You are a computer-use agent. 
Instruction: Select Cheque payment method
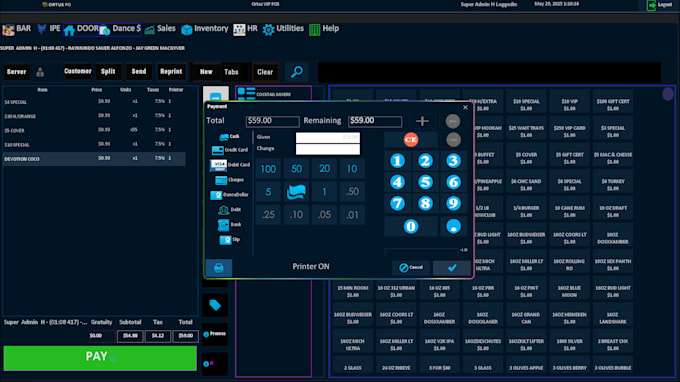coord(229,180)
